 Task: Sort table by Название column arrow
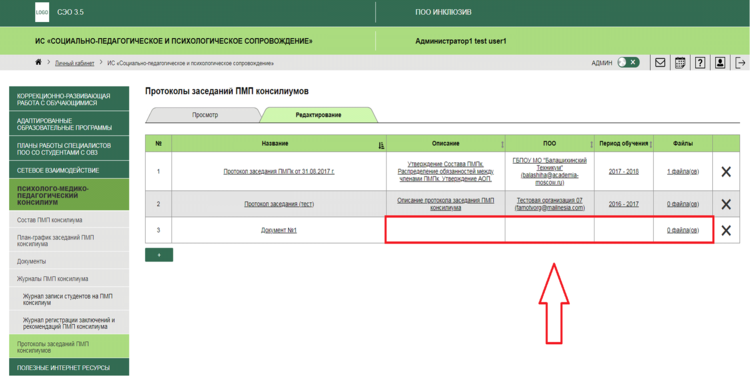[x=381, y=144]
